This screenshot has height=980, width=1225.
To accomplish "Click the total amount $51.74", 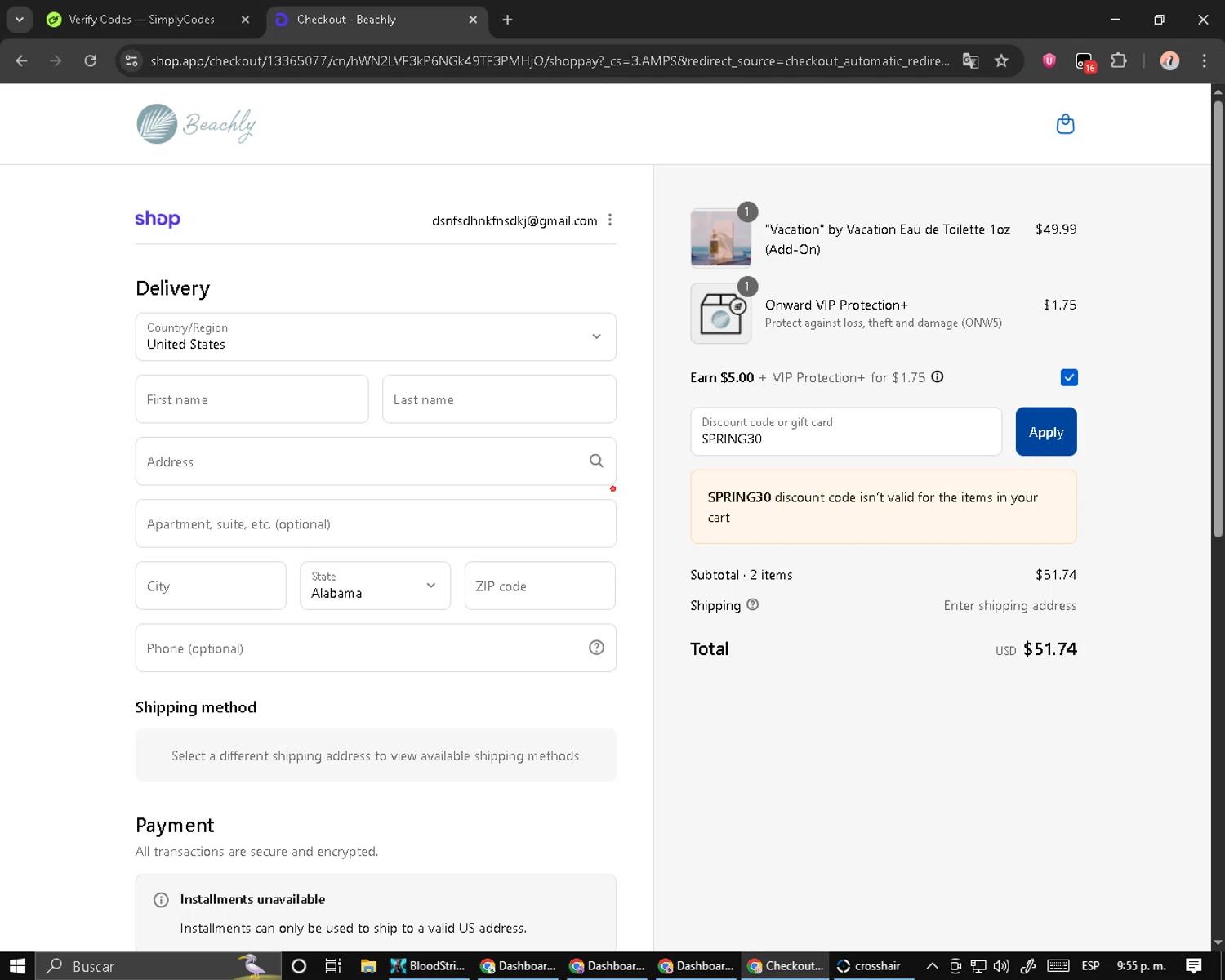I will point(1050,648).
